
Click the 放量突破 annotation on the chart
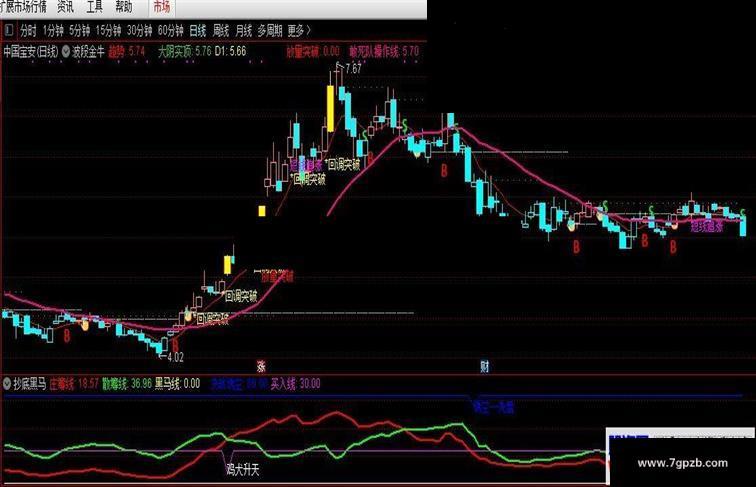point(277,276)
